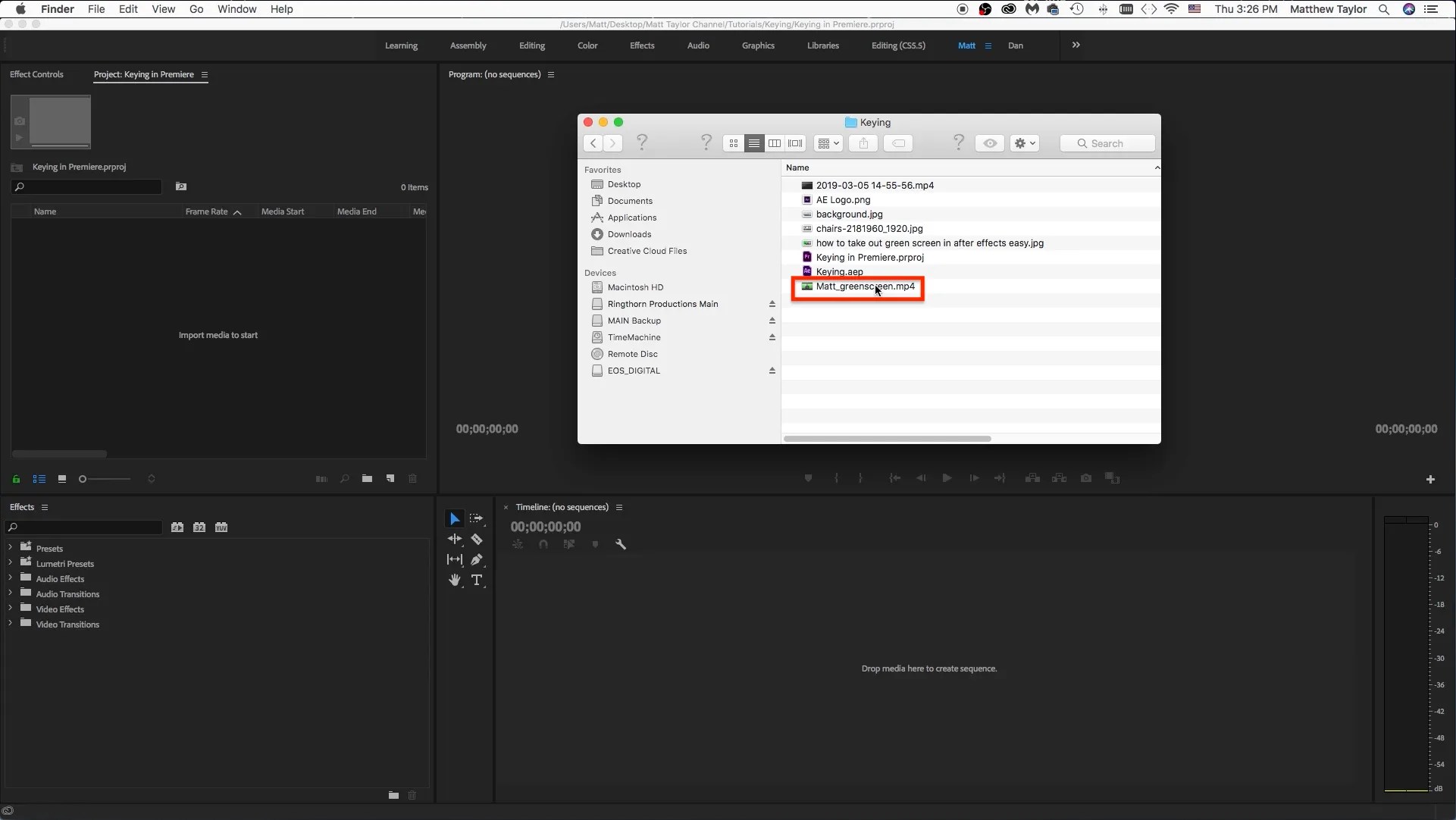This screenshot has height=820, width=1456.
Task: Open the Timeline panel menu
Action: click(621, 506)
